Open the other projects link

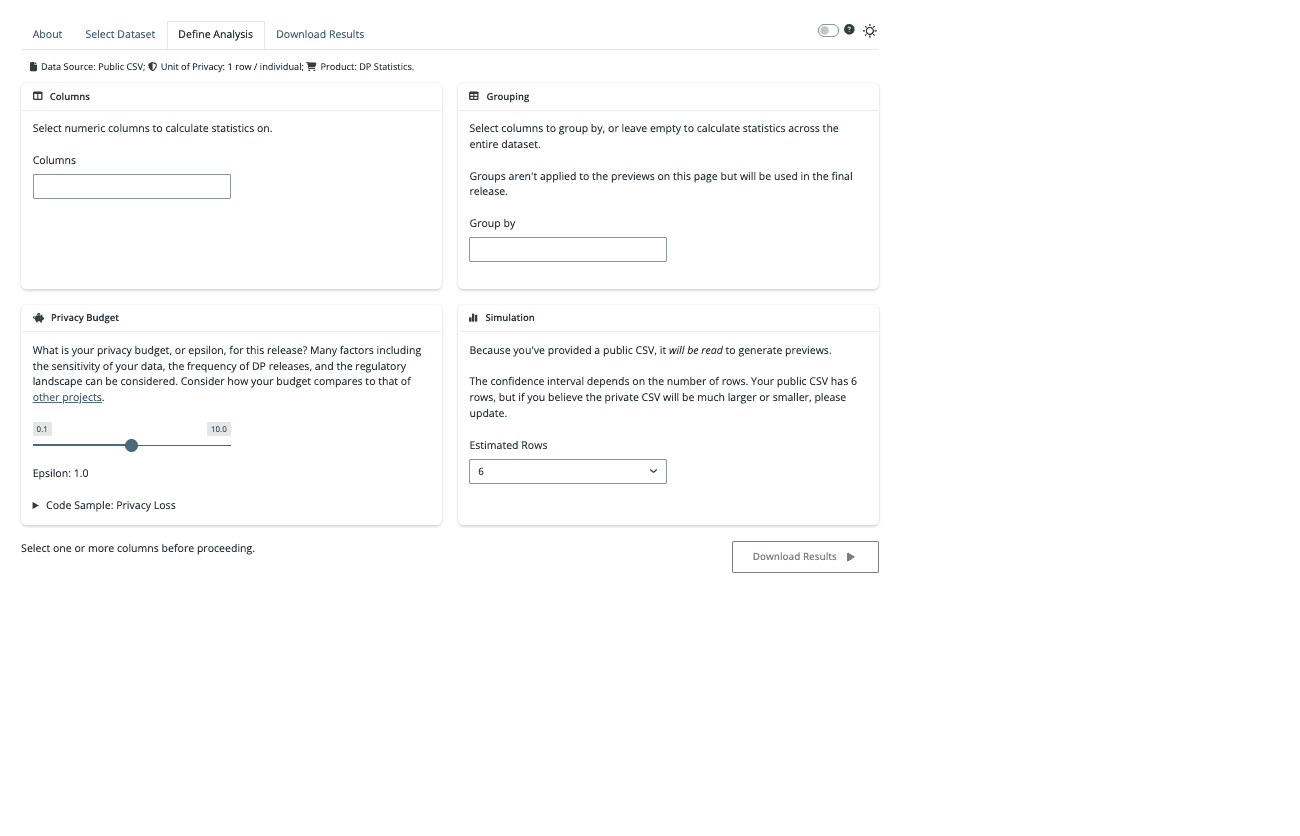coord(66,397)
